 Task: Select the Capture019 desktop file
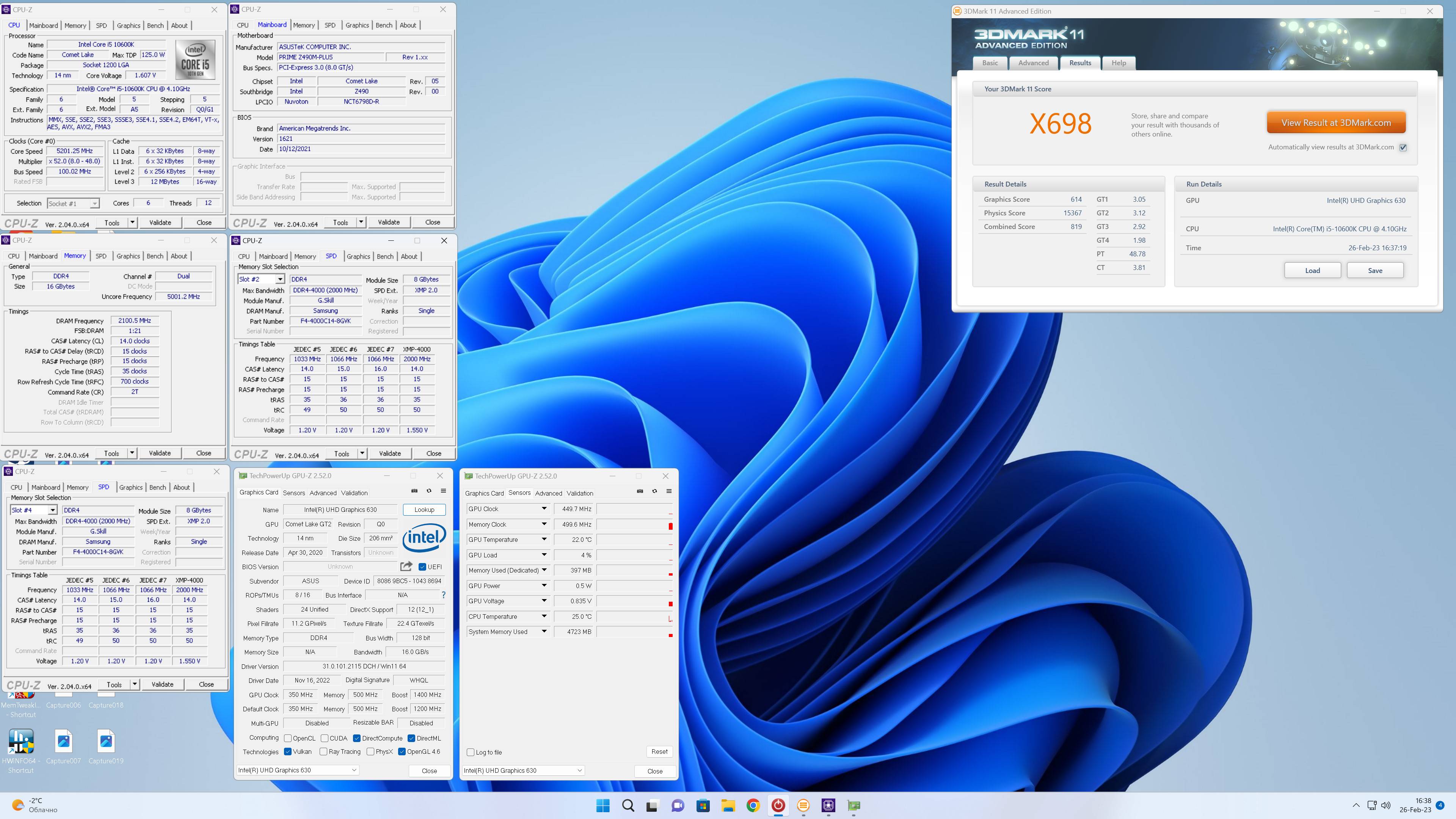[106, 746]
